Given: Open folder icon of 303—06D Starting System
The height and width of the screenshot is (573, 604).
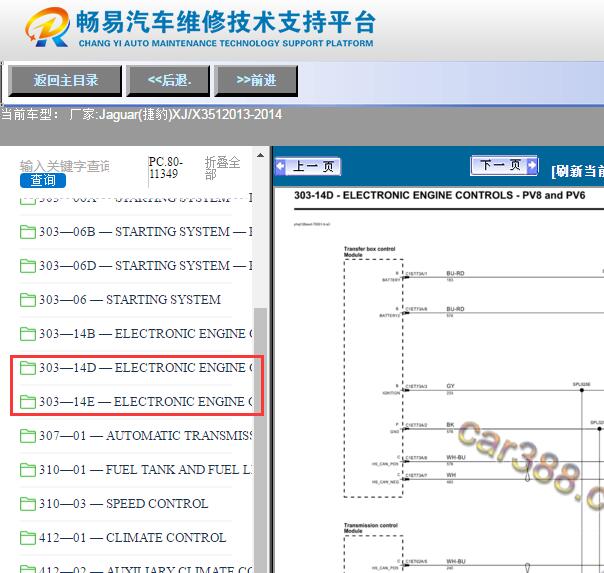Looking at the screenshot, I should [27, 266].
